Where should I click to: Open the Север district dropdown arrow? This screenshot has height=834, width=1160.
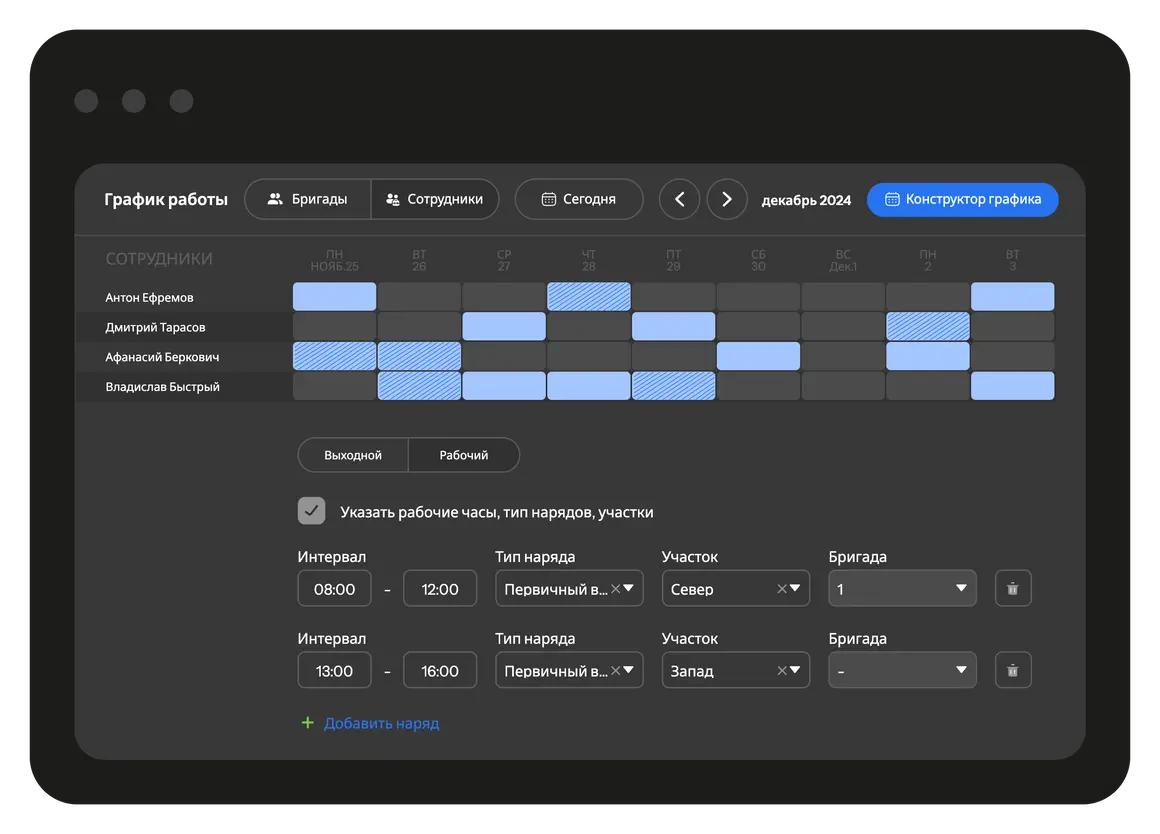pos(796,589)
